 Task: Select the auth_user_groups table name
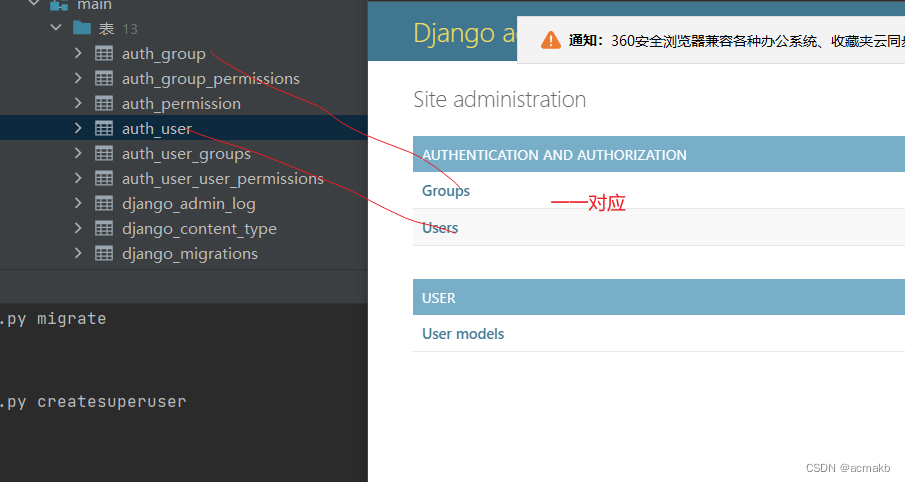(186, 154)
